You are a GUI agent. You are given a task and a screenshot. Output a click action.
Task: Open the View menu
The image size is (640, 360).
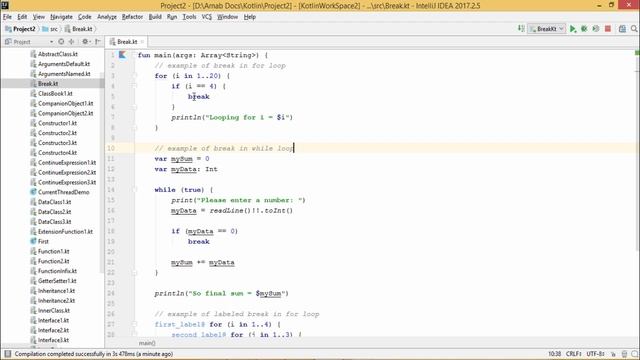[x=39, y=17]
